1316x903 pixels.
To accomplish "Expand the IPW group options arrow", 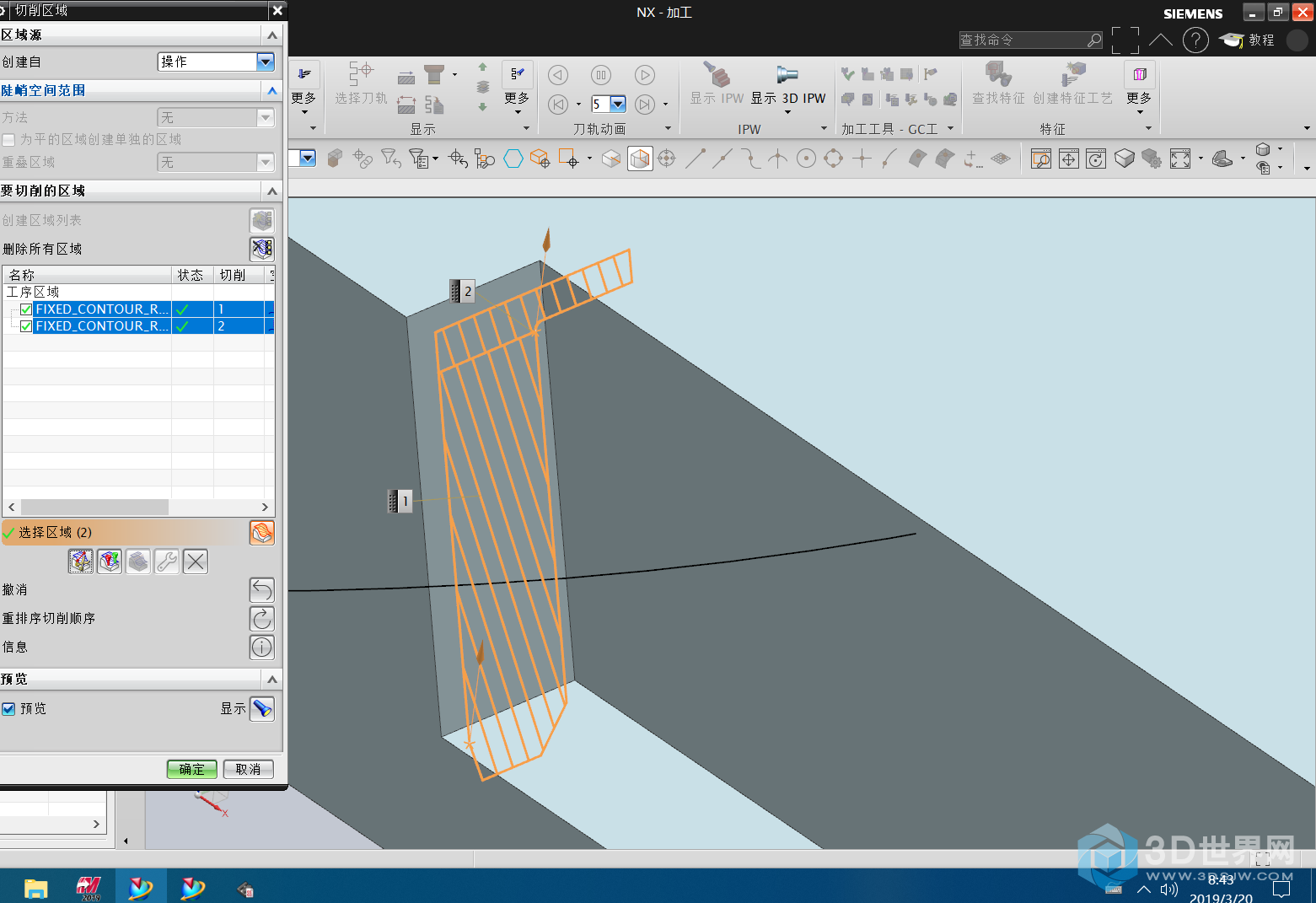I will coord(824,128).
